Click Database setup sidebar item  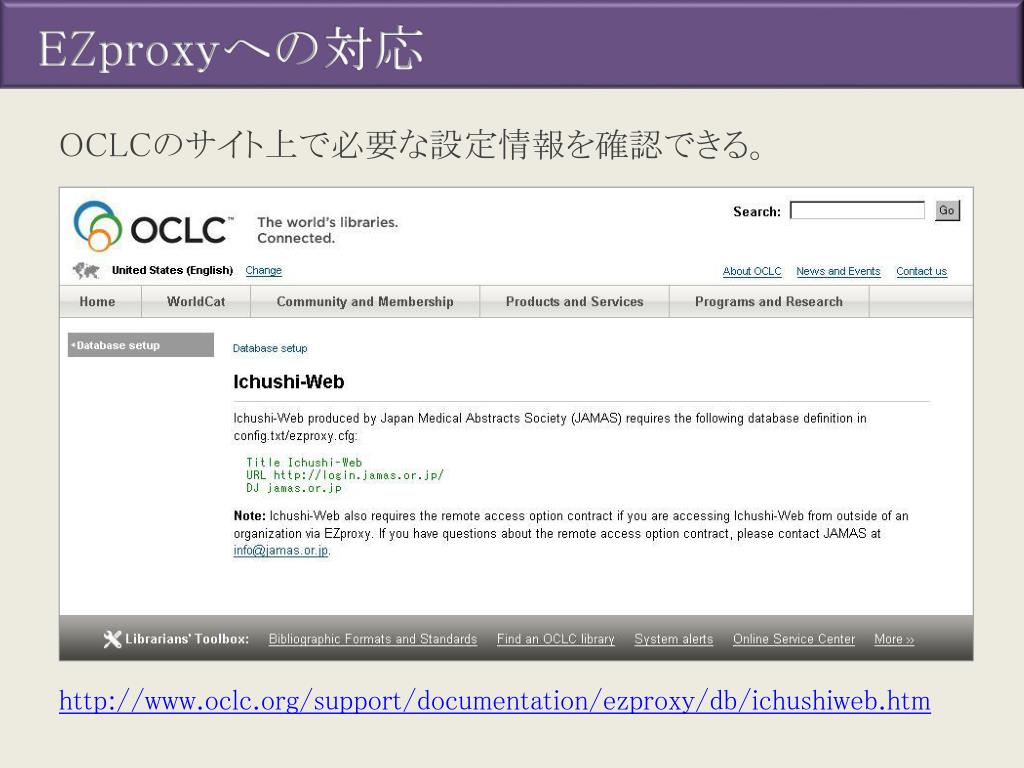click(x=141, y=345)
